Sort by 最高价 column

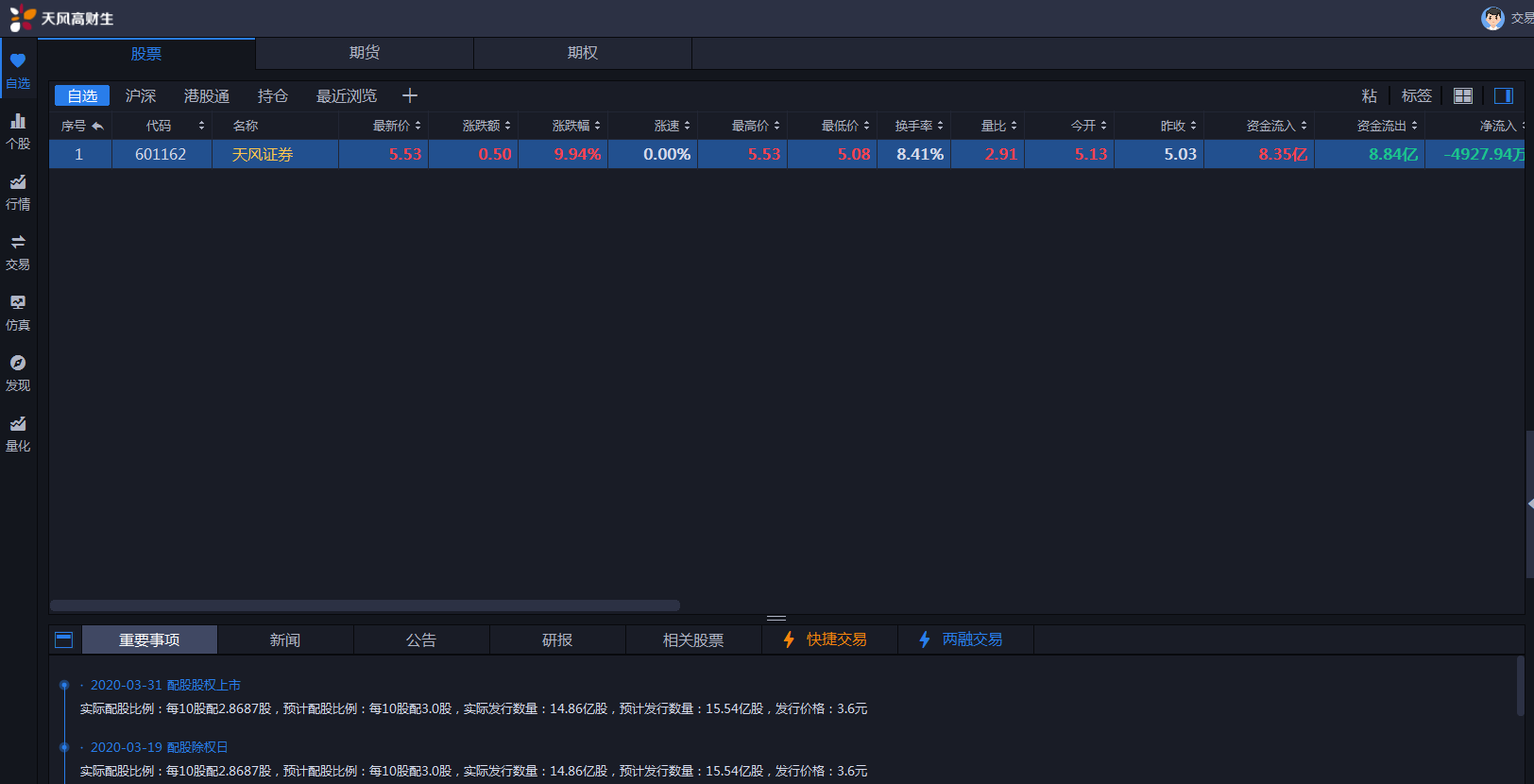tap(742, 126)
